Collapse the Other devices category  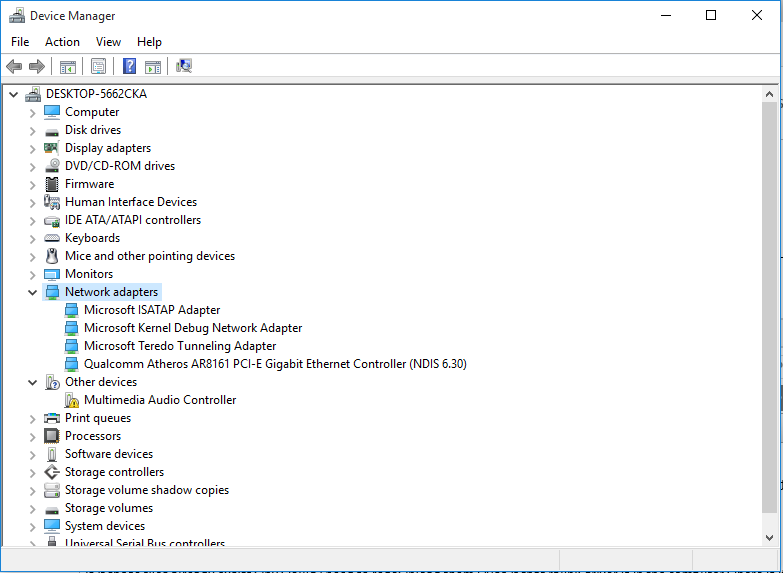click(x=32, y=383)
